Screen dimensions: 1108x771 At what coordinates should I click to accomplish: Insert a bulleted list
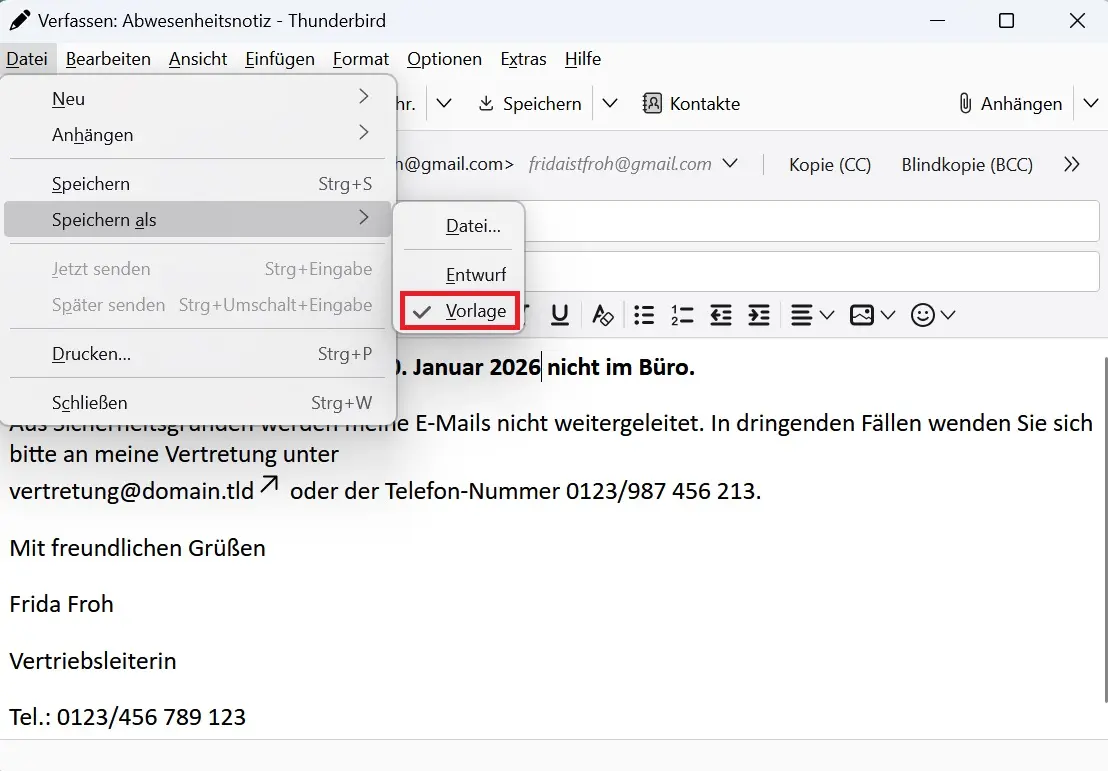click(644, 314)
